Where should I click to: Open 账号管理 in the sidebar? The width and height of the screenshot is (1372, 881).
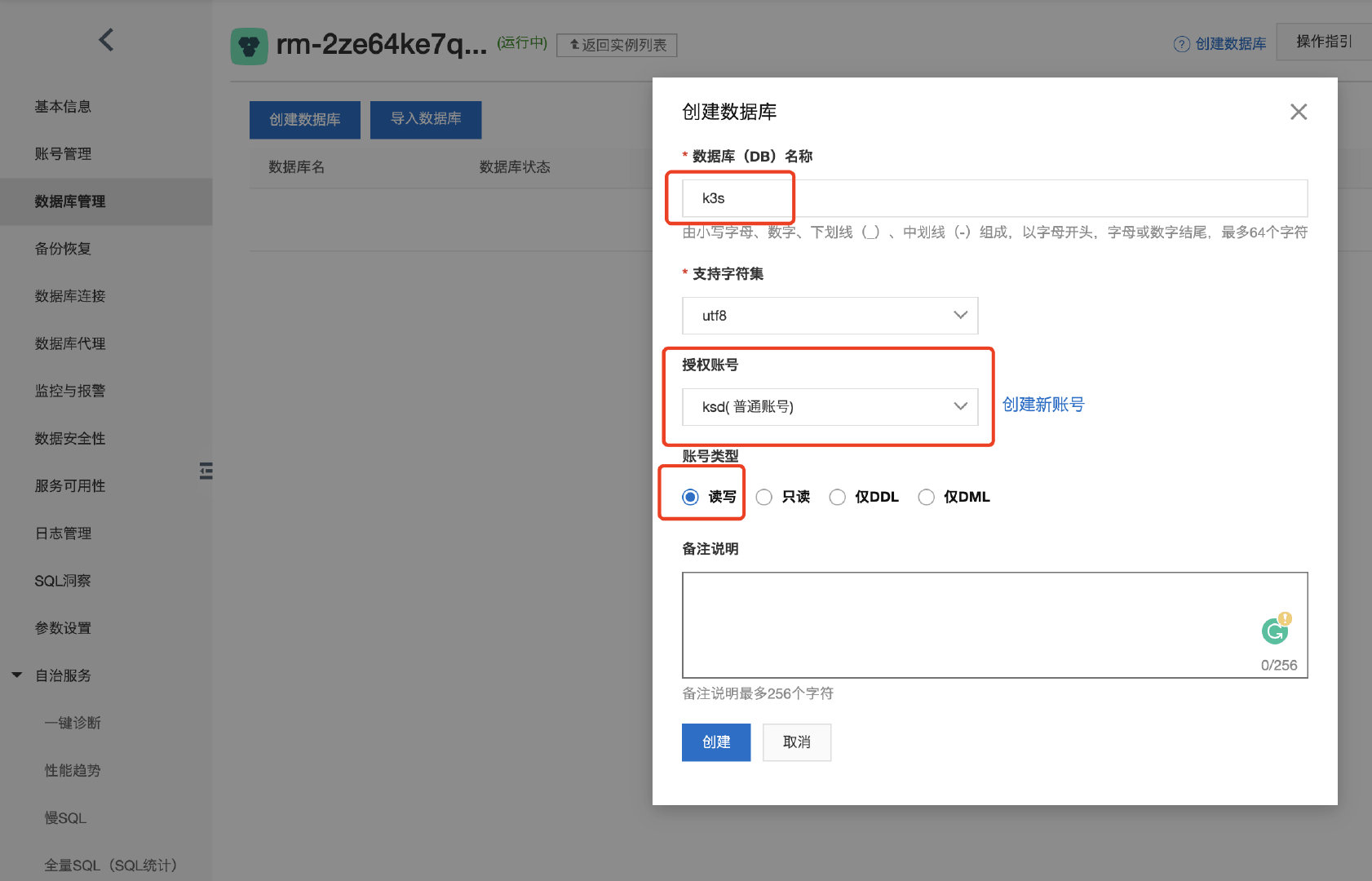63,154
